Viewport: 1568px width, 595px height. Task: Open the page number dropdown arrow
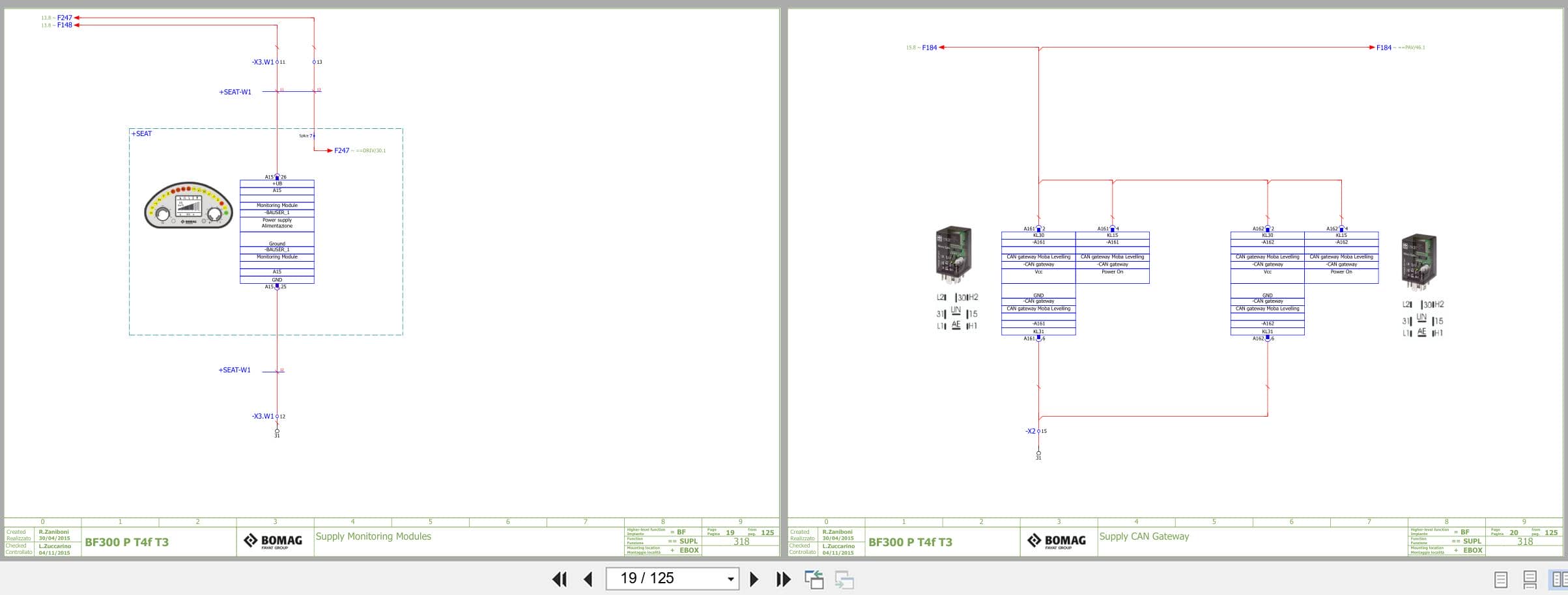point(730,579)
